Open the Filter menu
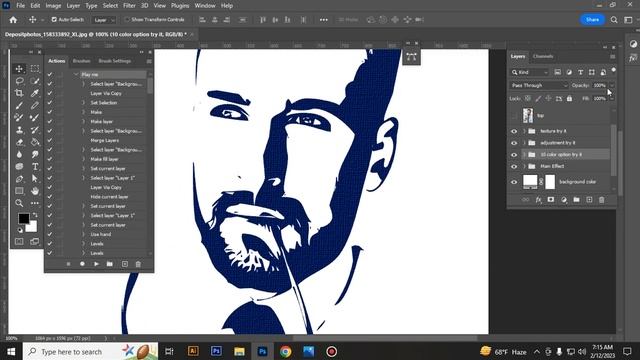 tap(129, 6)
